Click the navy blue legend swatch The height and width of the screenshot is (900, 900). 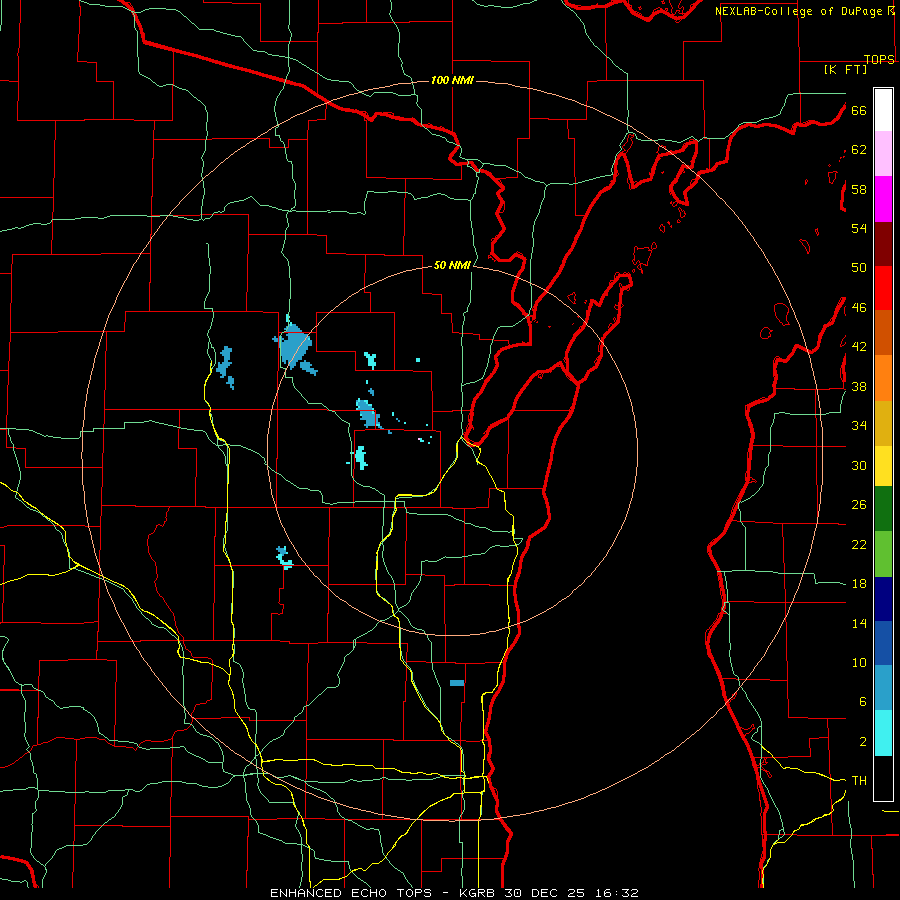tap(883, 599)
